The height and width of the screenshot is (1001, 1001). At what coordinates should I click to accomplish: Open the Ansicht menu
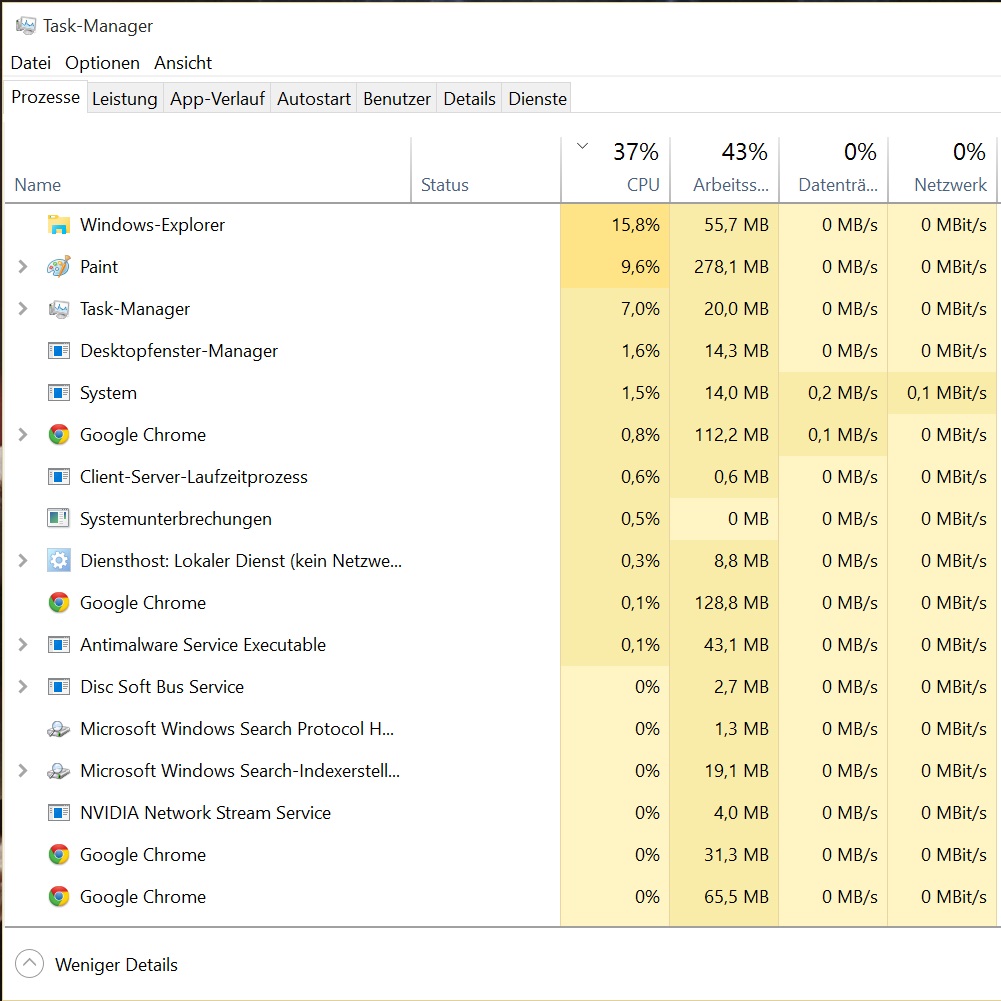183,63
